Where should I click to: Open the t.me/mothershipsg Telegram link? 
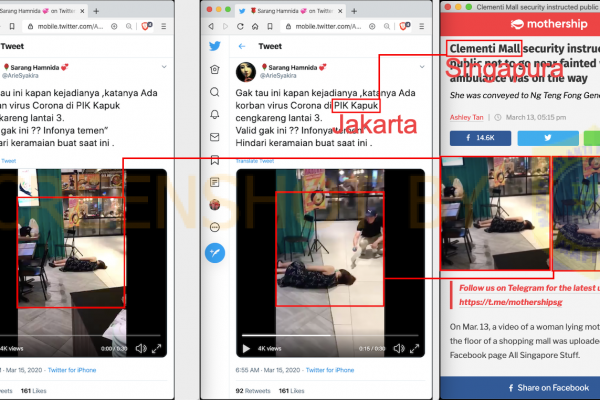[x=511, y=302]
